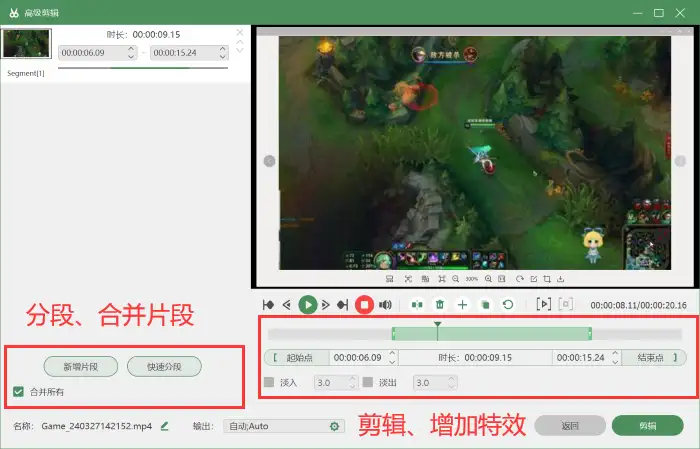The height and width of the screenshot is (449, 700).
Task: Decrease the 起始点 time in timeline panel
Action: click(392, 361)
